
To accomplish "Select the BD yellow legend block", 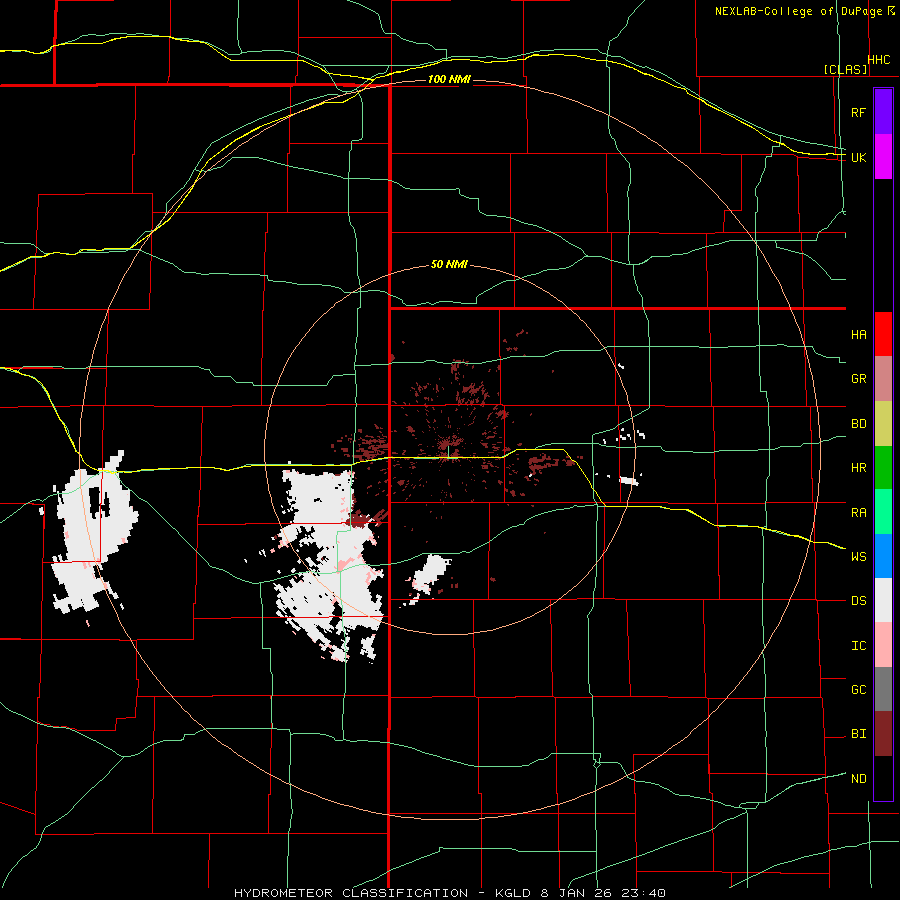I will [x=883, y=424].
